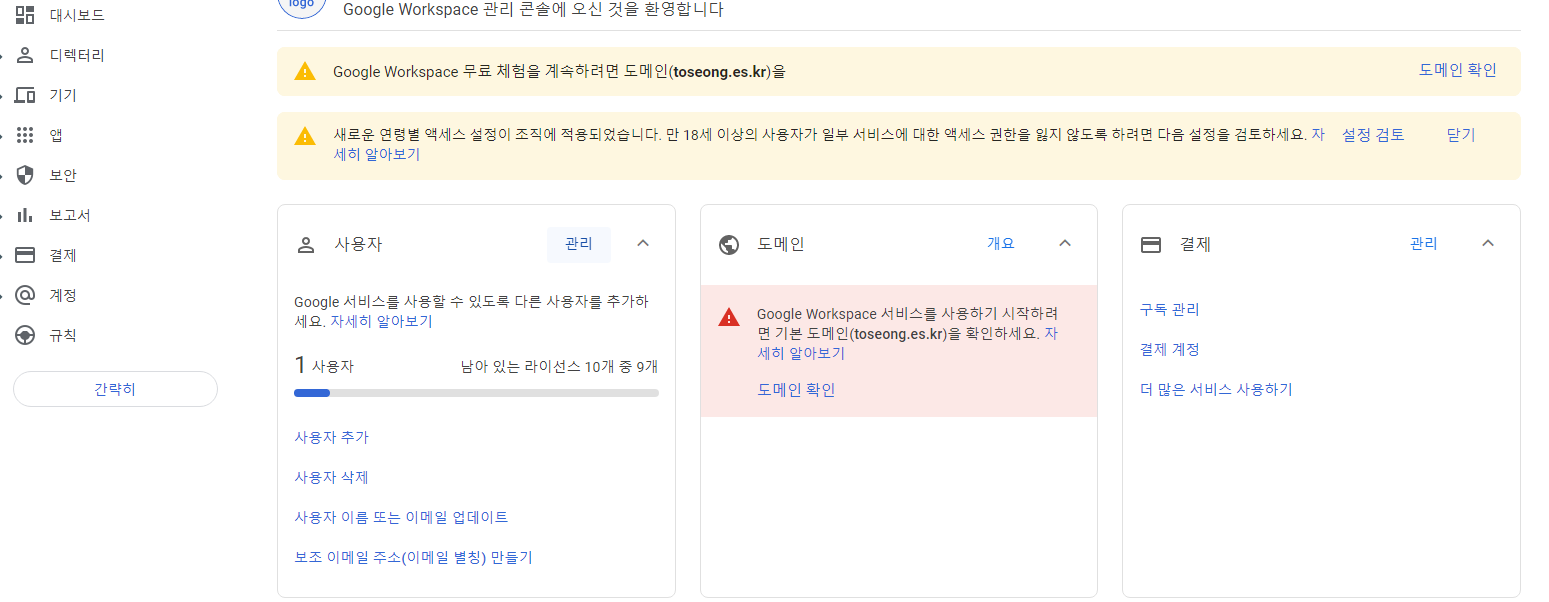1549x602 pixels.
Task: Click 사용자 추가 link
Action: tap(331, 437)
